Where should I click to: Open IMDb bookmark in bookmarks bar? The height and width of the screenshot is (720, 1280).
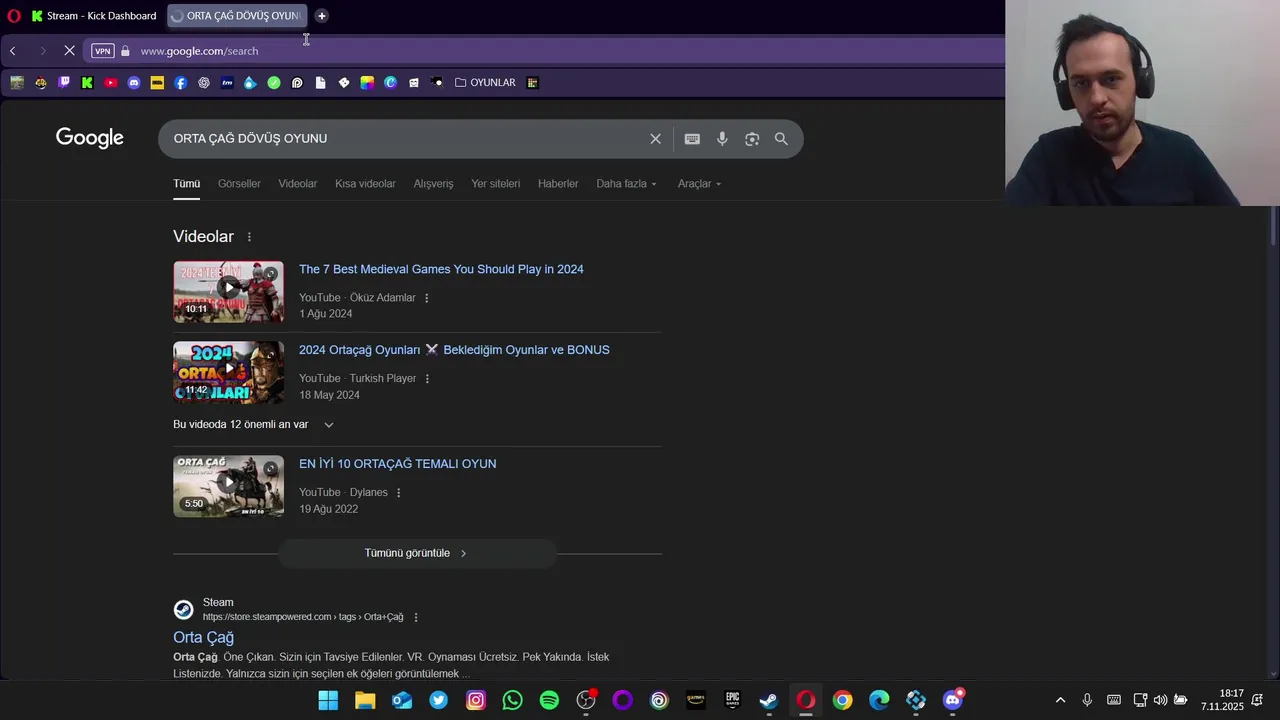pyautogui.click(x=157, y=83)
